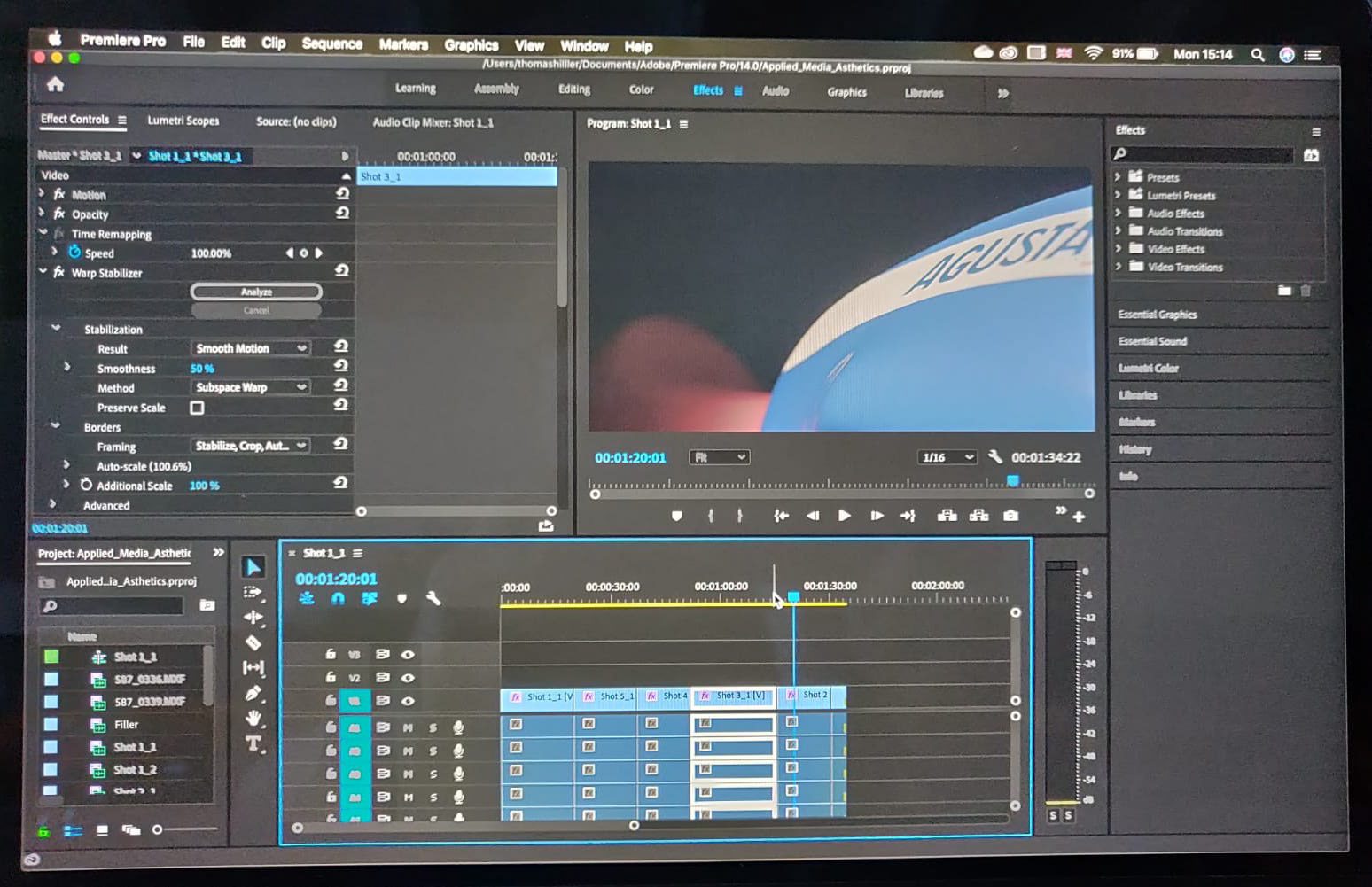Click the Extract button
The height and width of the screenshot is (887, 1372).
(978, 516)
